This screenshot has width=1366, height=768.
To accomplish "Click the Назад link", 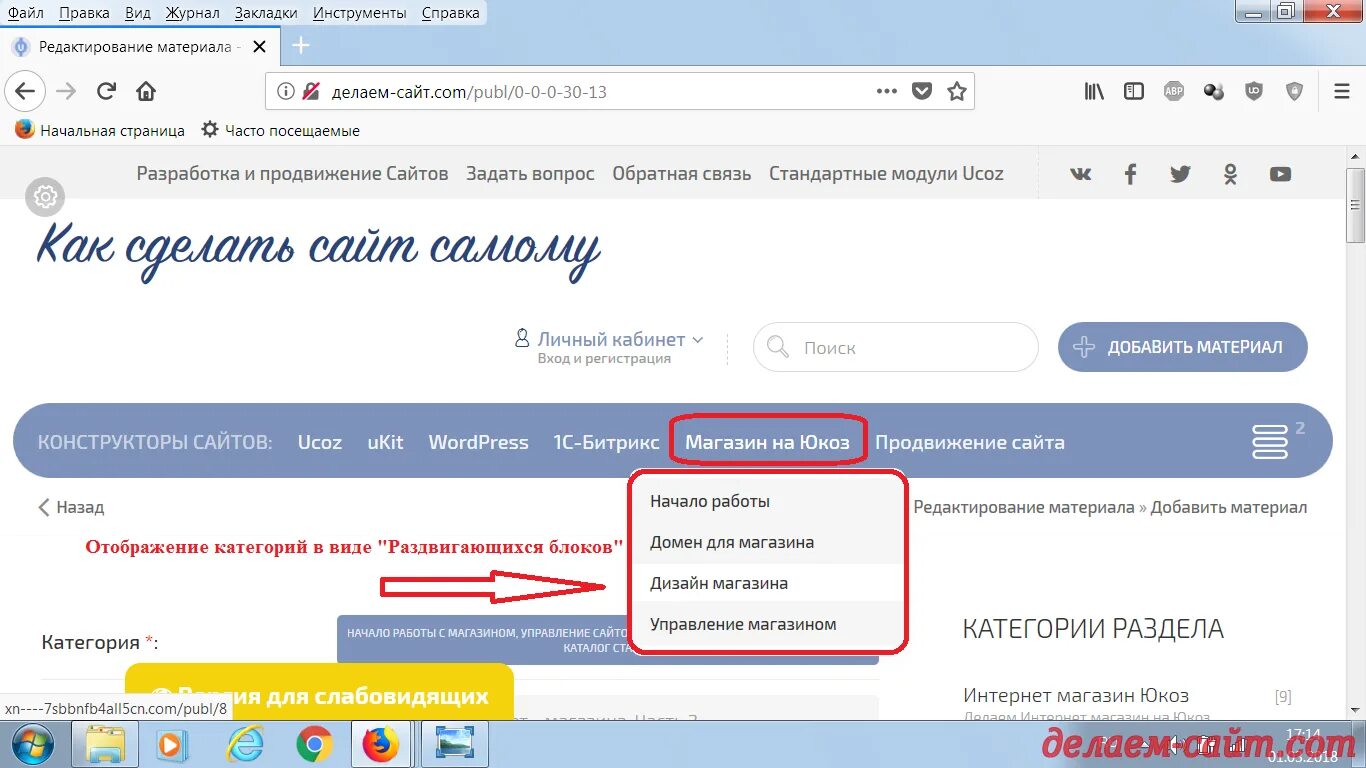I will point(71,507).
